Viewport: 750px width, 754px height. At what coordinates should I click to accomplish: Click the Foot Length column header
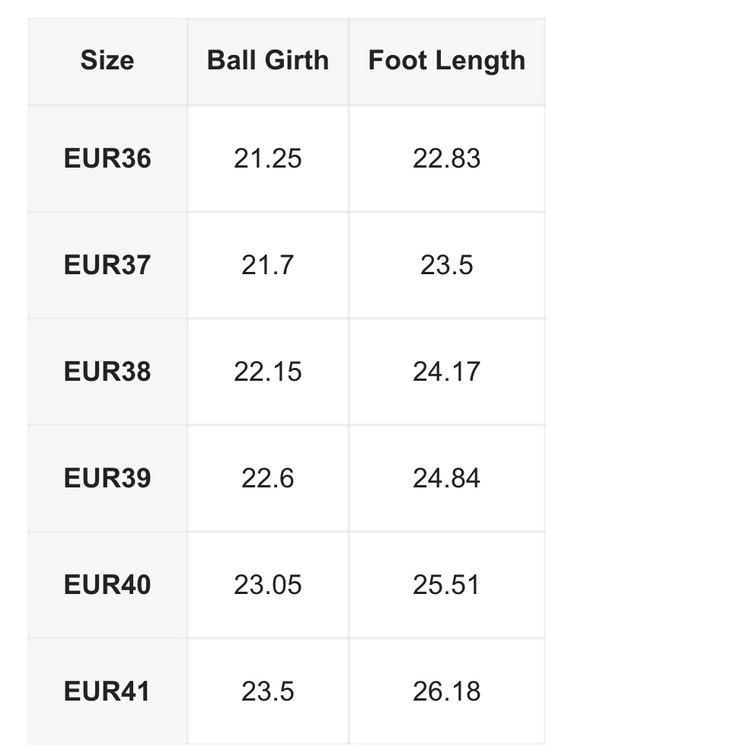(x=446, y=60)
